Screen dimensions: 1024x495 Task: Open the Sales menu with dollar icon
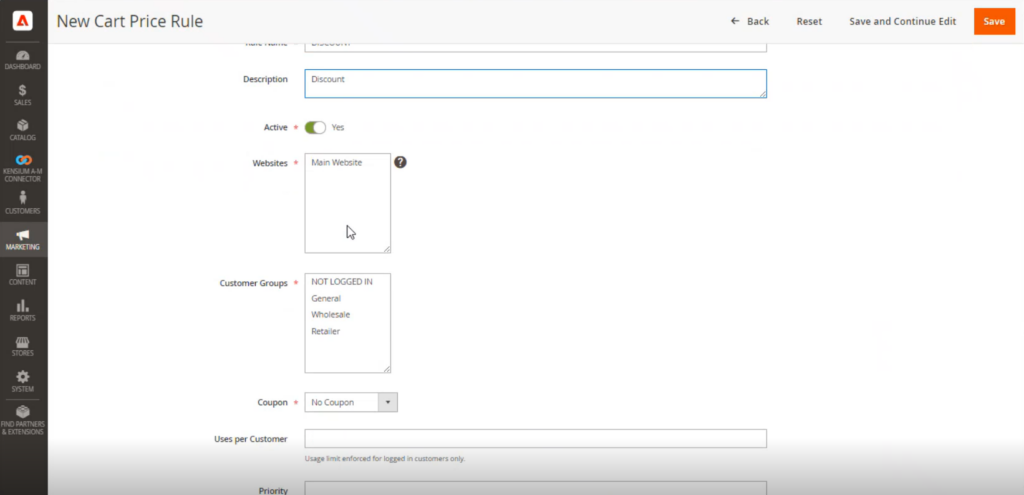click(x=23, y=96)
